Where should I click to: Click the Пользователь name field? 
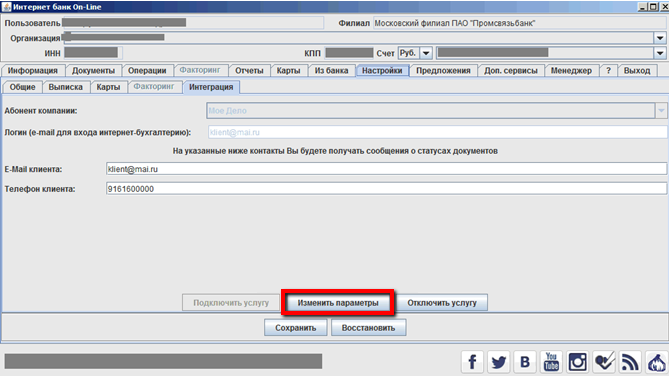[x=192, y=23]
